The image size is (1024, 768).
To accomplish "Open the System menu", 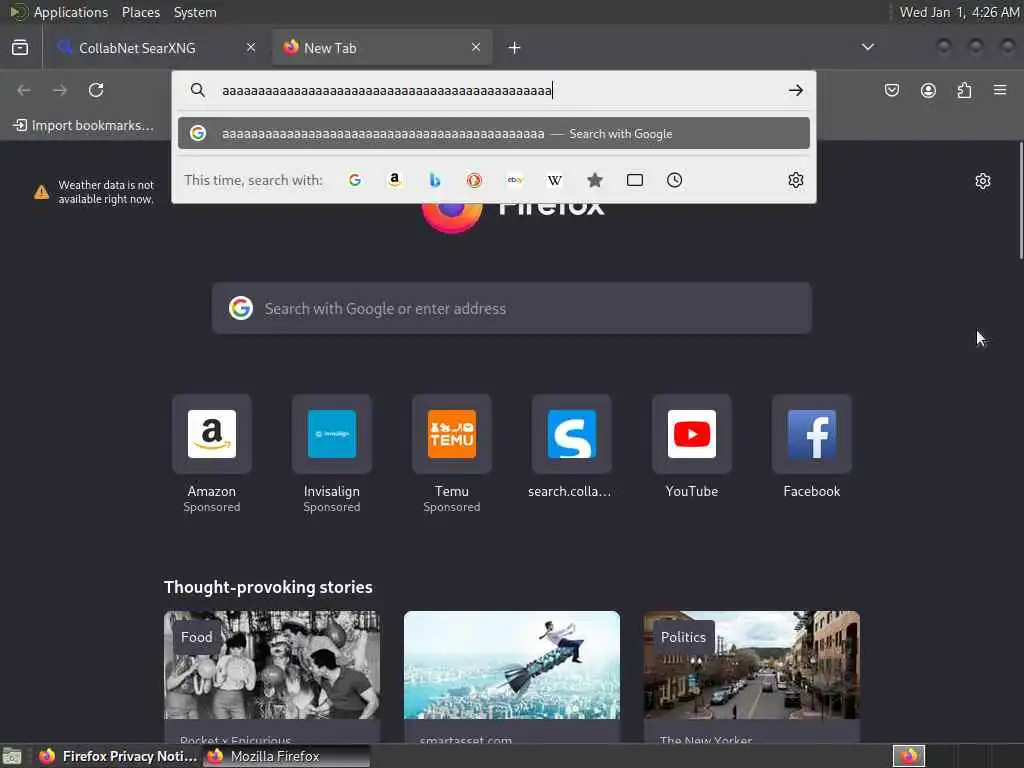I will coord(195,12).
